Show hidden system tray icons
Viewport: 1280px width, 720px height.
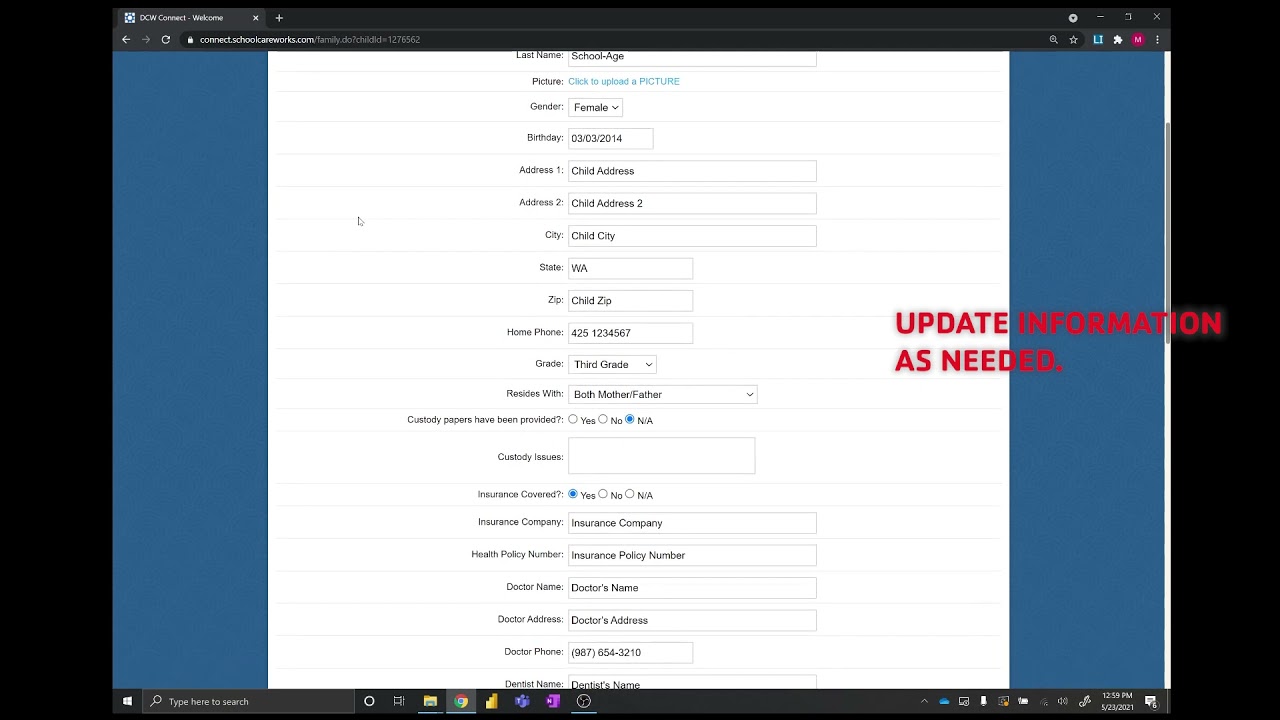pyautogui.click(x=924, y=702)
